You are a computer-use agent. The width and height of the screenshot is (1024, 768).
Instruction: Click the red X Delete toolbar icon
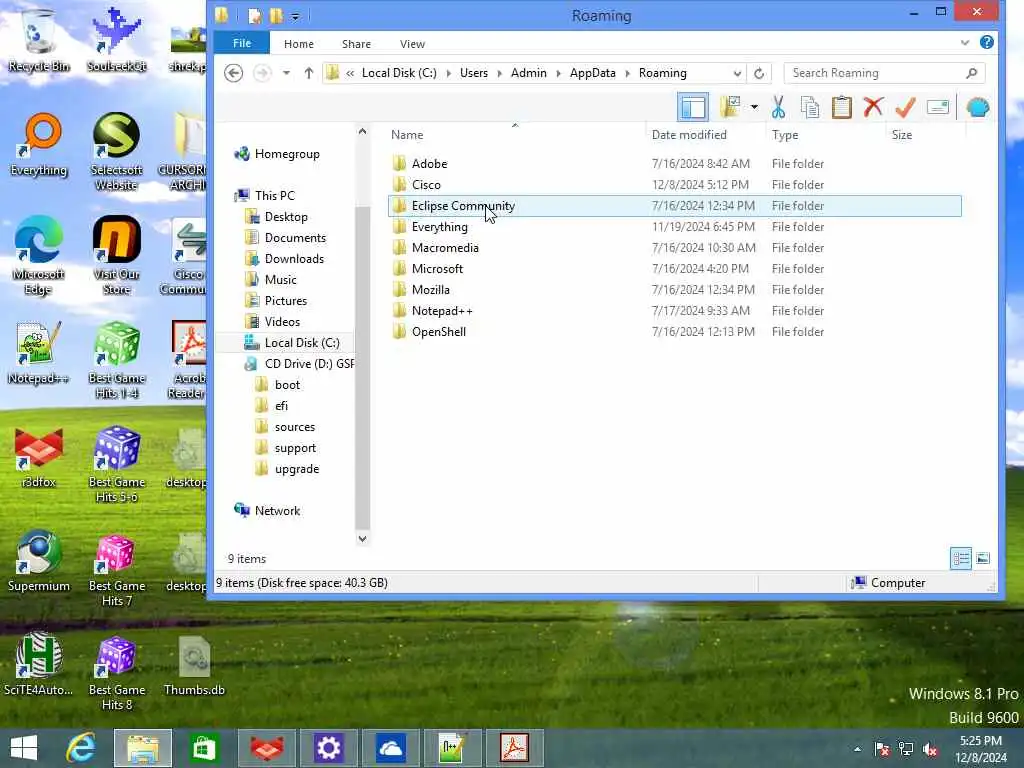click(873, 106)
